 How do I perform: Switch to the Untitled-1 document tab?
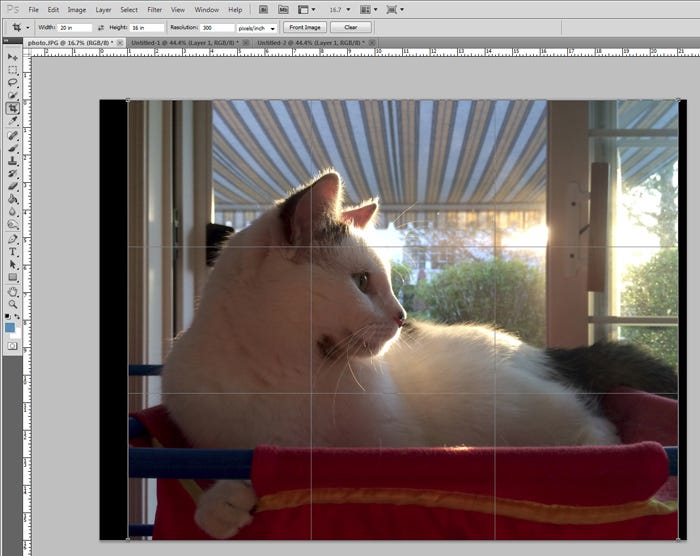185,42
